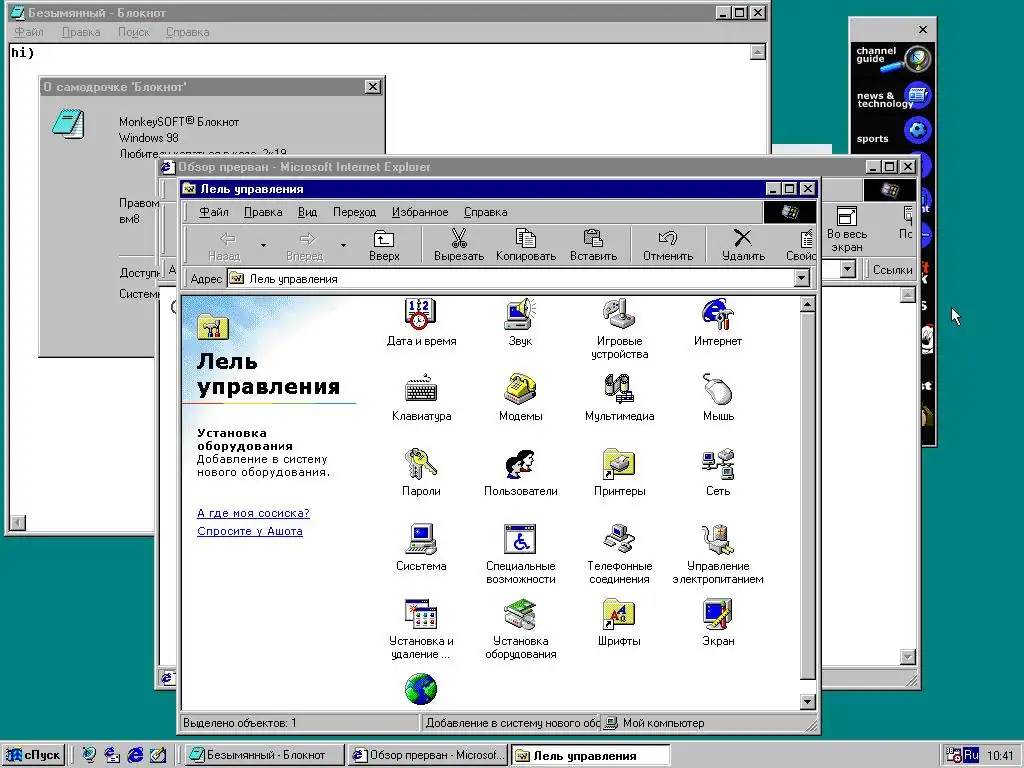Viewport: 1024px width, 768px height.
Task: Open Notepad's Файл menu
Action: pyautogui.click(x=29, y=32)
